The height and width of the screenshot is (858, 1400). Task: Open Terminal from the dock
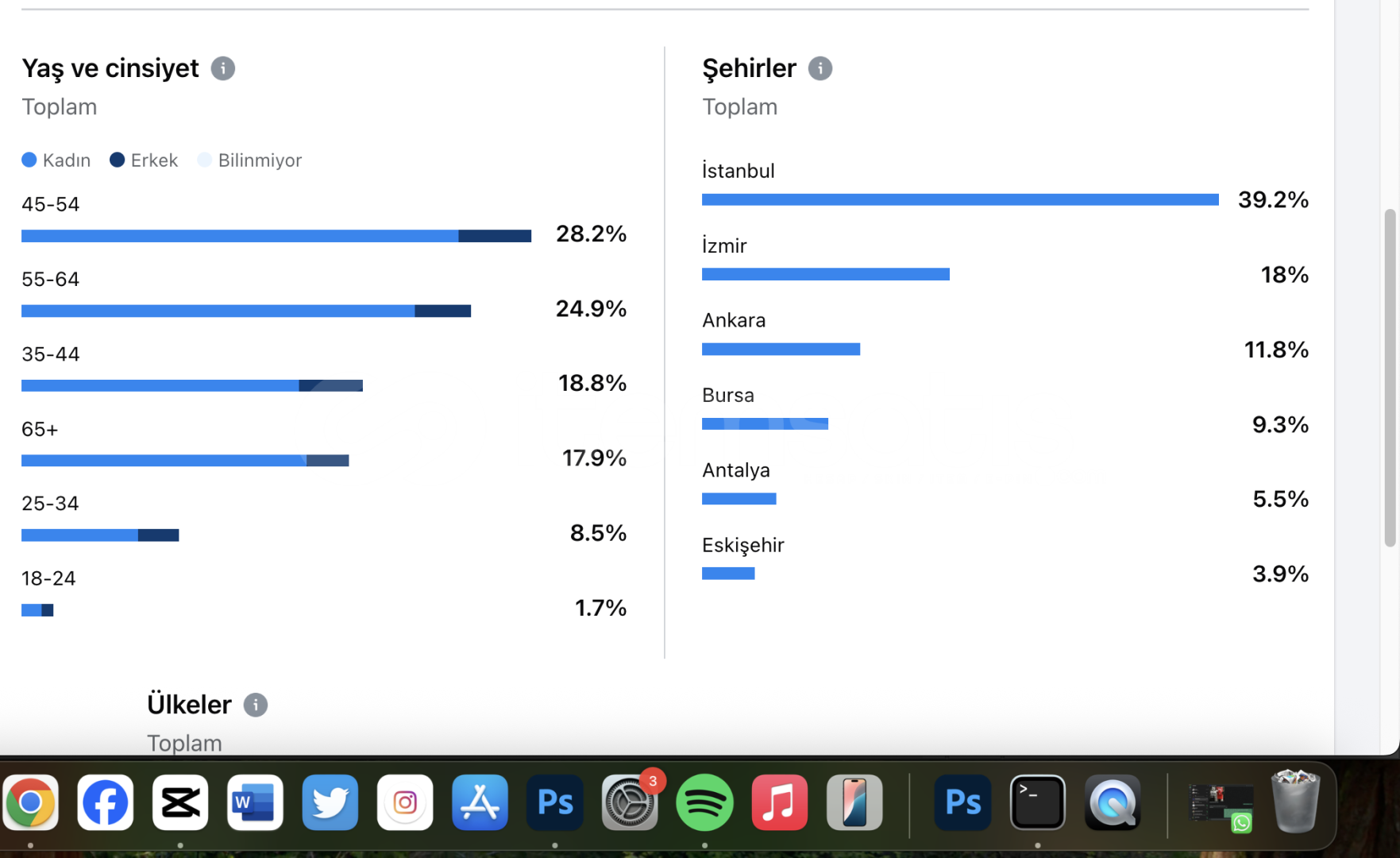coord(1038,802)
